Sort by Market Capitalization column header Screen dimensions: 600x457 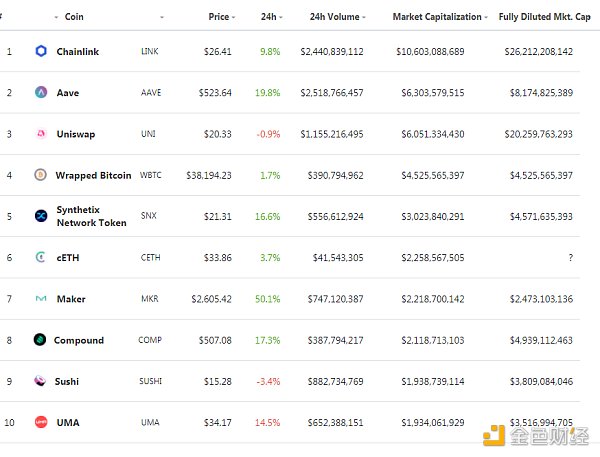(x=428, y=17)
